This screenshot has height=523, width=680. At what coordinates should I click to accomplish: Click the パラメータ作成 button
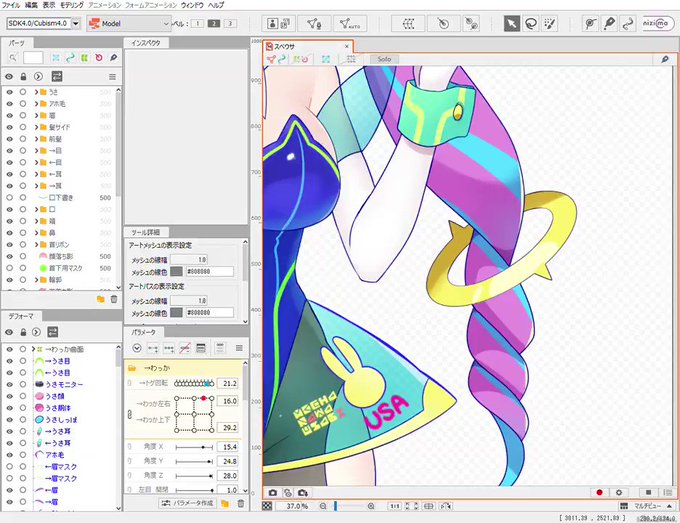(x=188, y=503)
